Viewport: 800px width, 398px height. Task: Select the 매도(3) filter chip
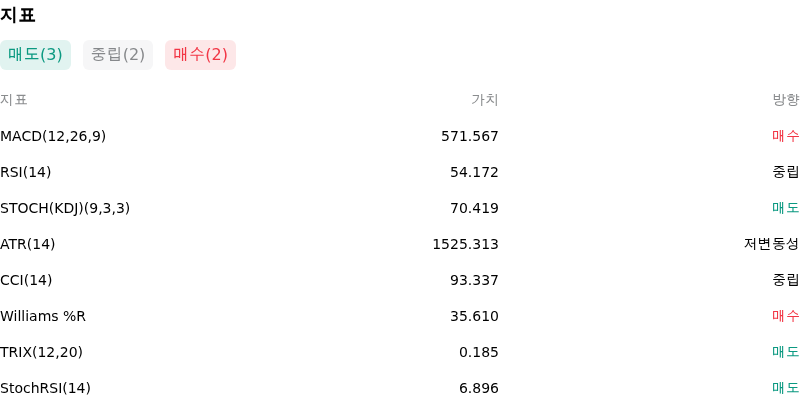[35, 55]
